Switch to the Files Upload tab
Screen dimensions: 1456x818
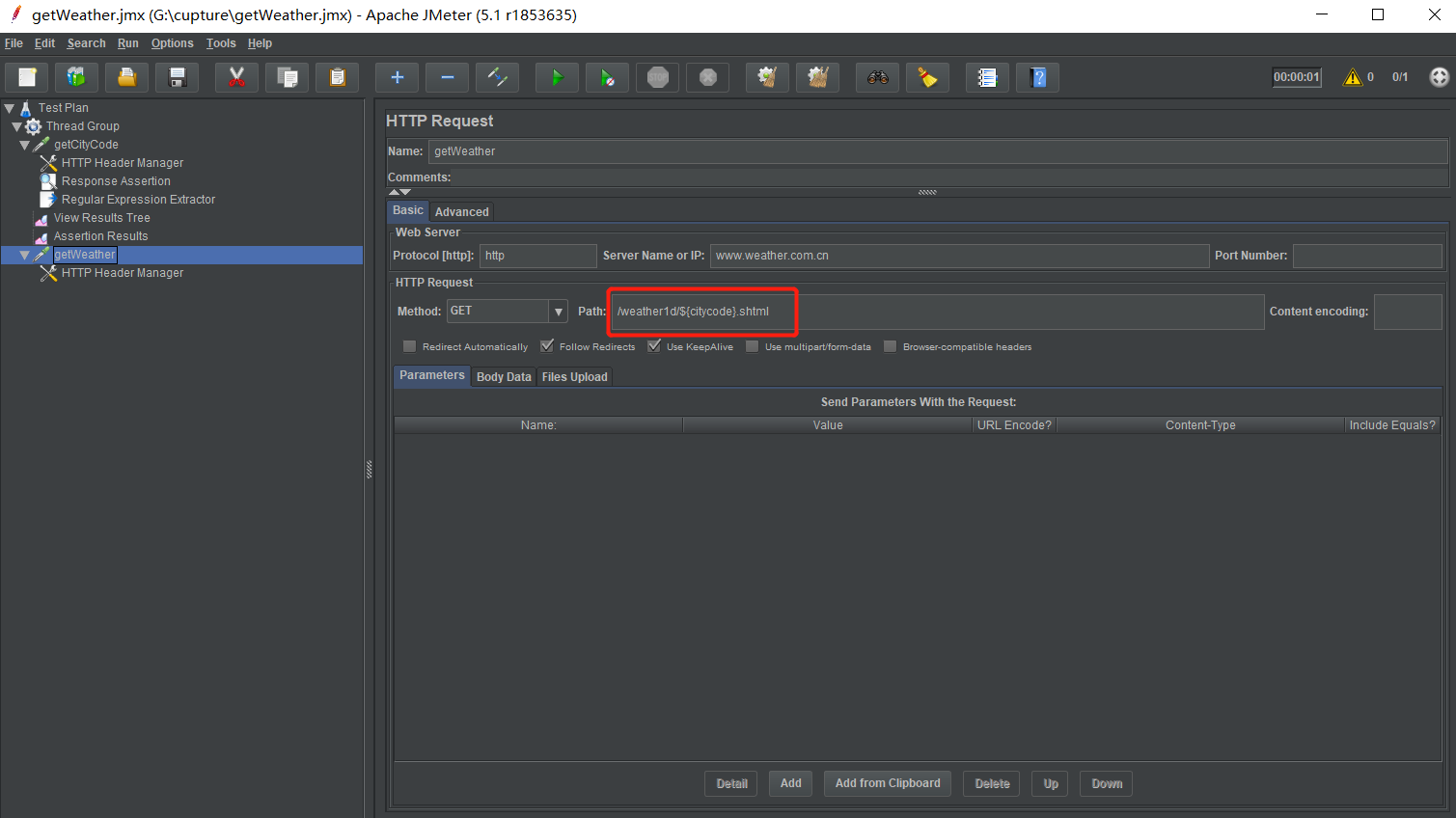coord(575,377)
